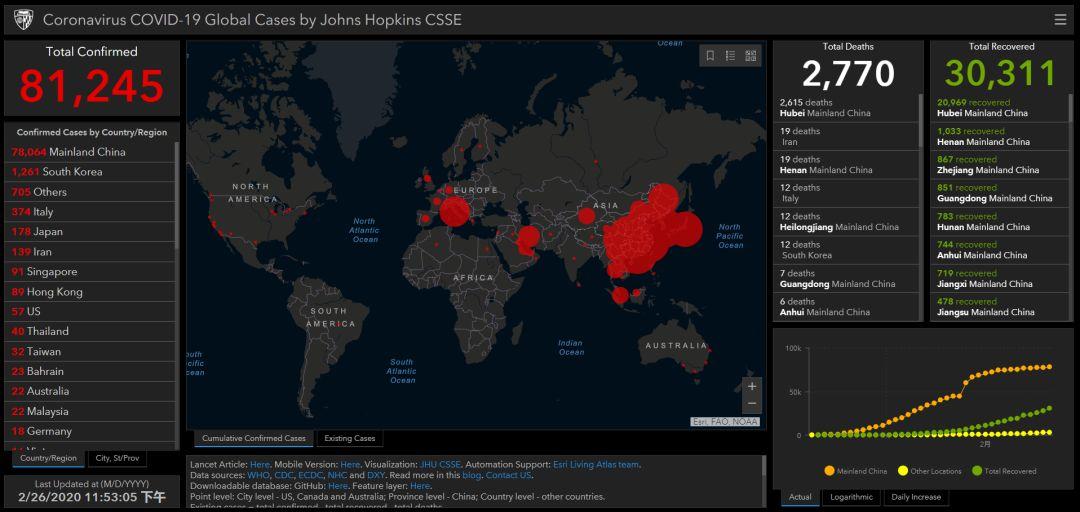Zoom in on the map with plus button
The image size is (1080, 512).
pos(751,387)
